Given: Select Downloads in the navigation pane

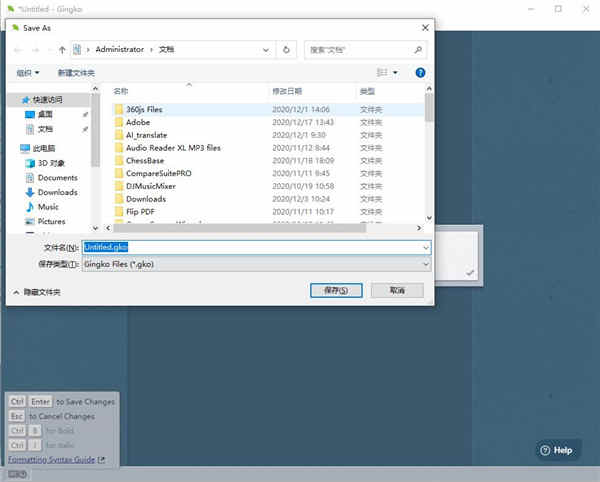Looking at the screenshot, I should [57, 192].
